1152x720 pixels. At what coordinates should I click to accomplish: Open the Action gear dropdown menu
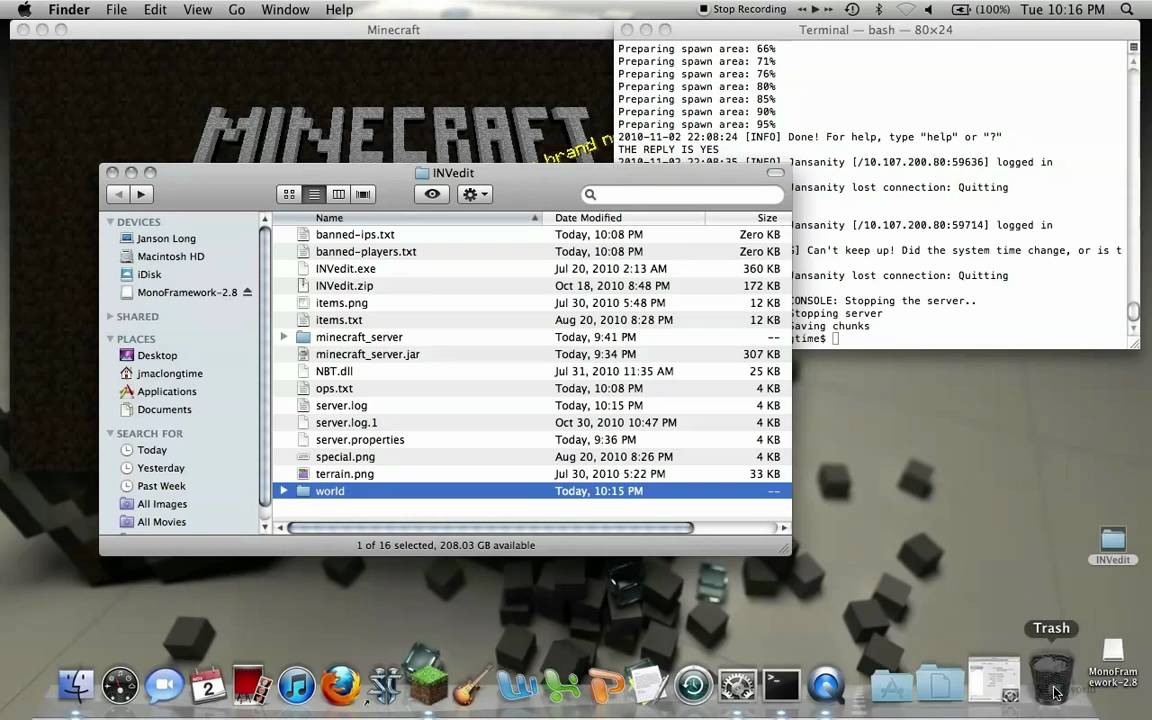click(475, 195)
